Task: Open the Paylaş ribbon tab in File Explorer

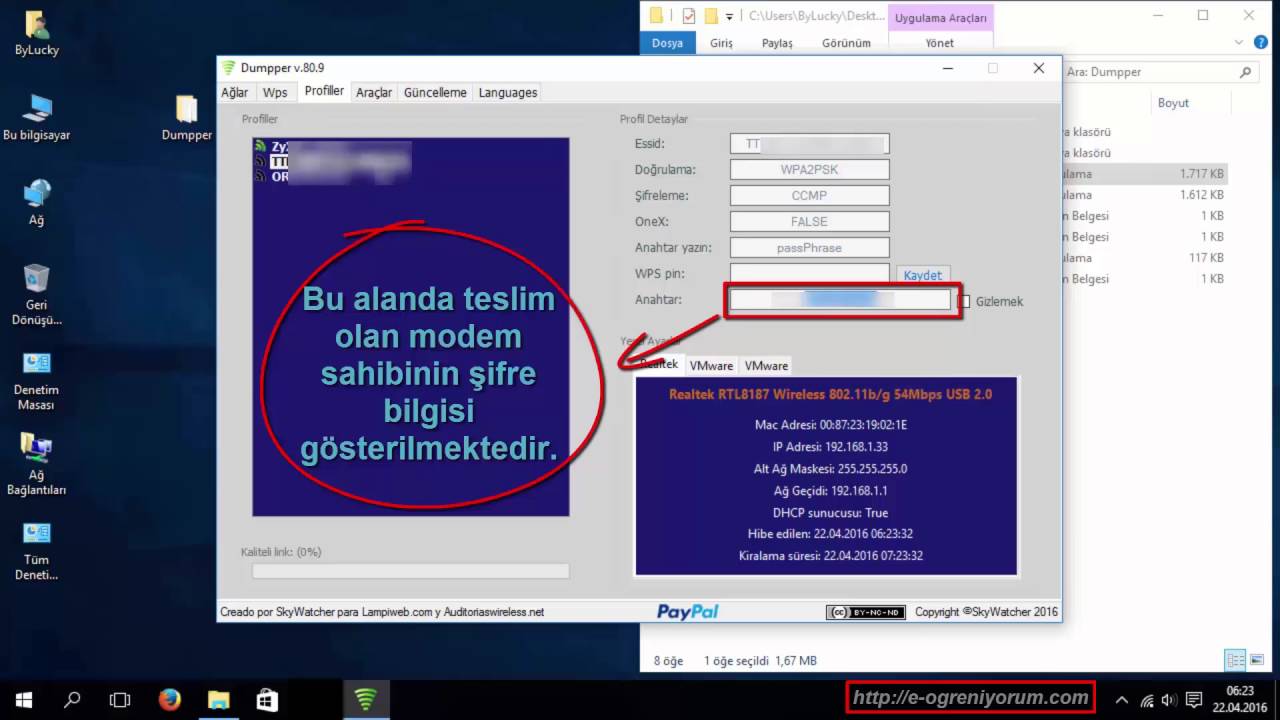Action: [x=777, y=43]
